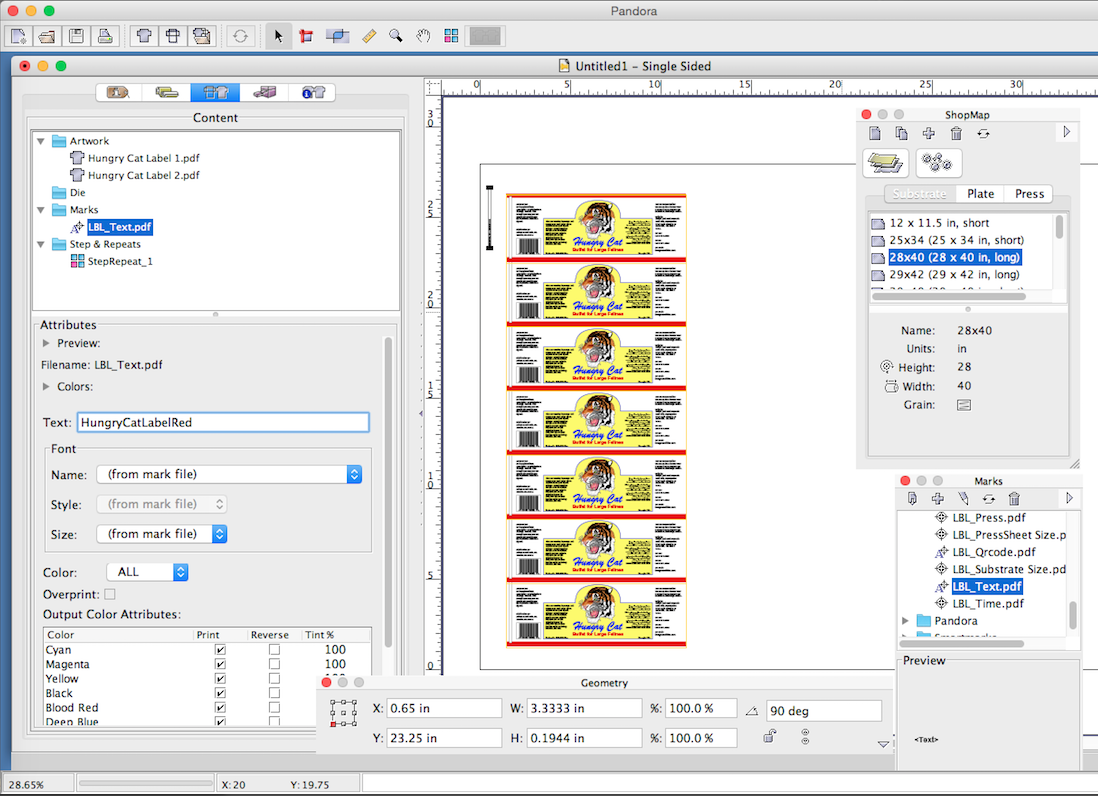Viewport: 1098px width, 796px height.
Task: Click the save floppy disk icon
Action: click(x=76, y=36)
